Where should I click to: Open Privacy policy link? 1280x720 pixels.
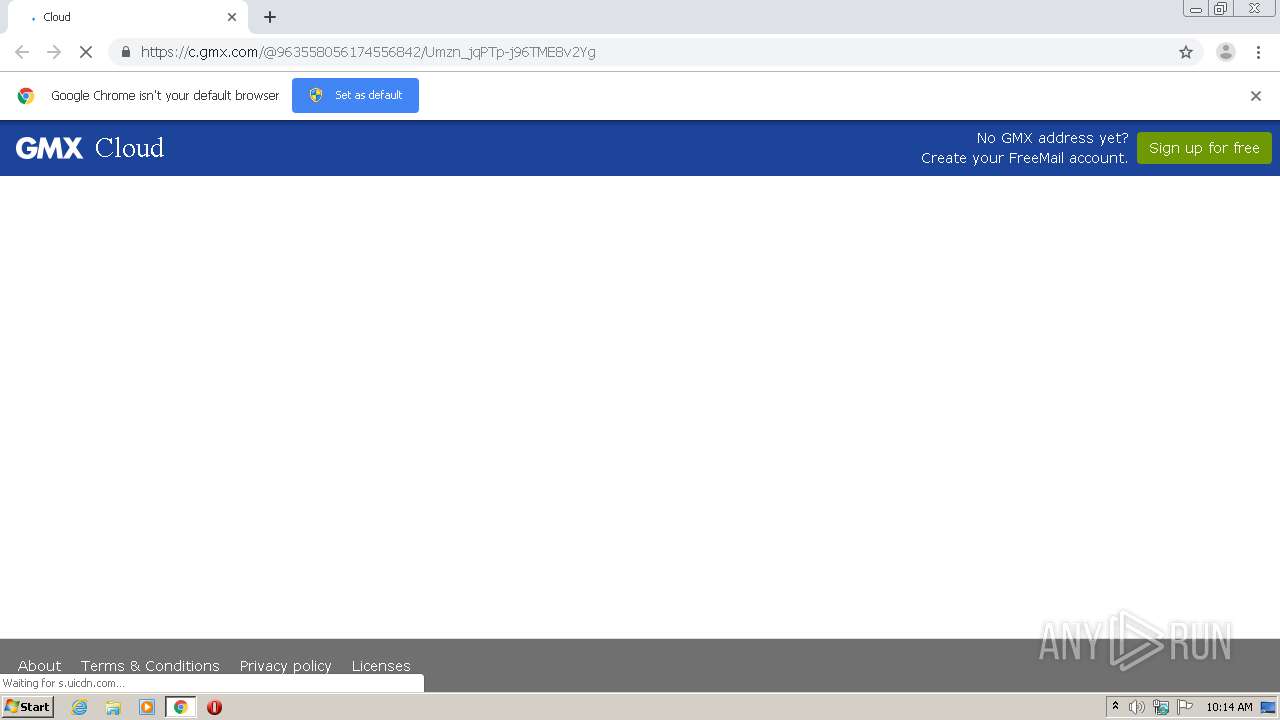pos(285,666)
